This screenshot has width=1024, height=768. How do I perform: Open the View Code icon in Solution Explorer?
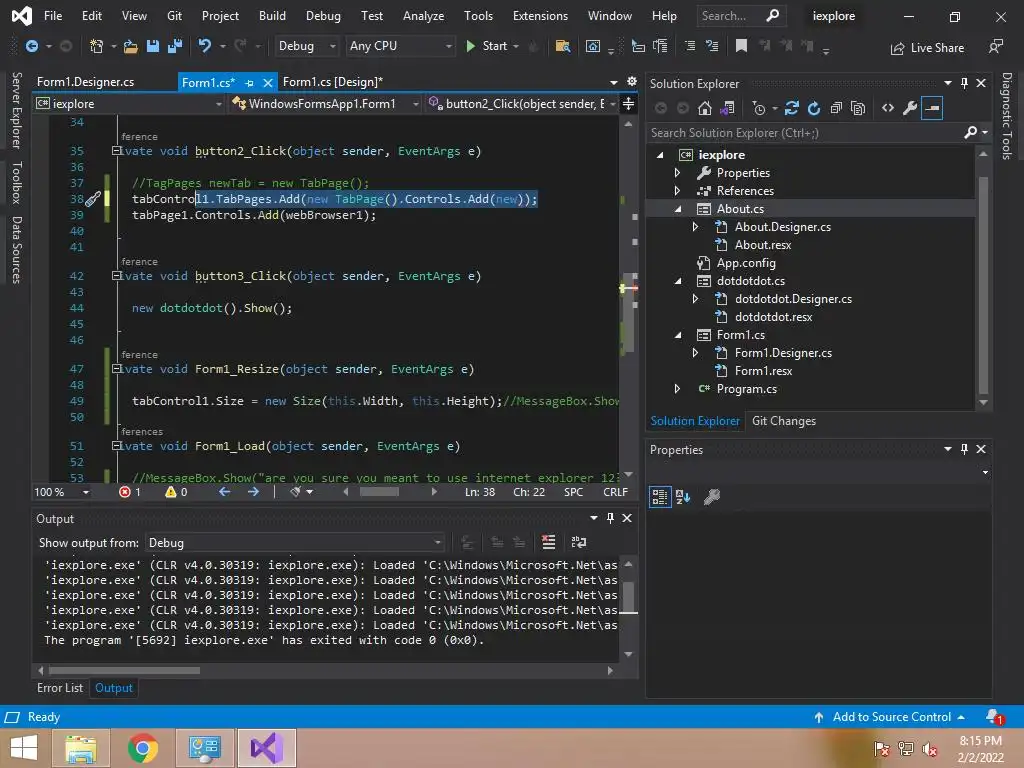click(887, 108)
